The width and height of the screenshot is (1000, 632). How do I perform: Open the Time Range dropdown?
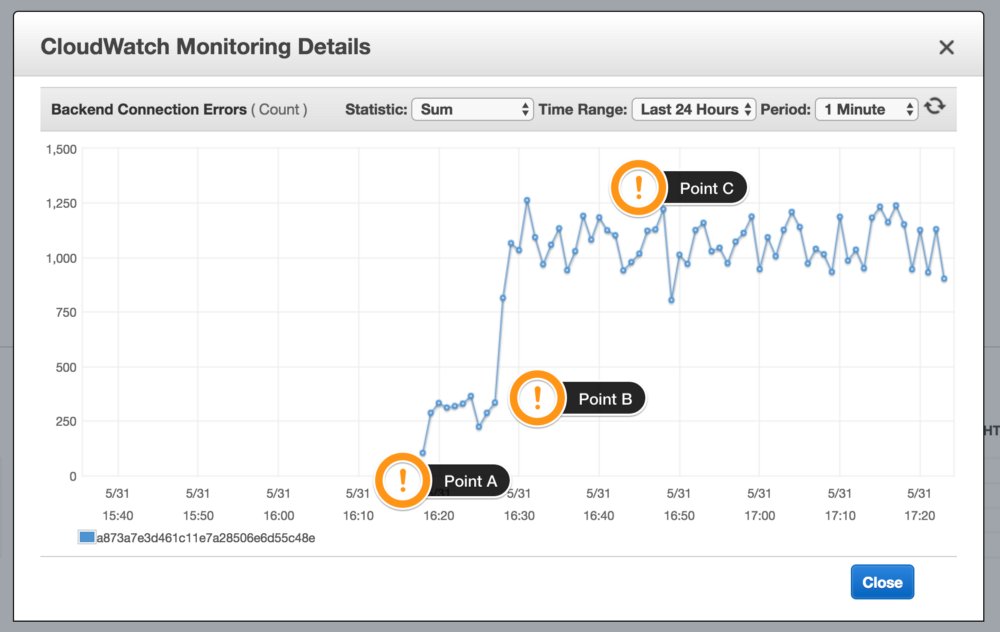click(694, 109)
